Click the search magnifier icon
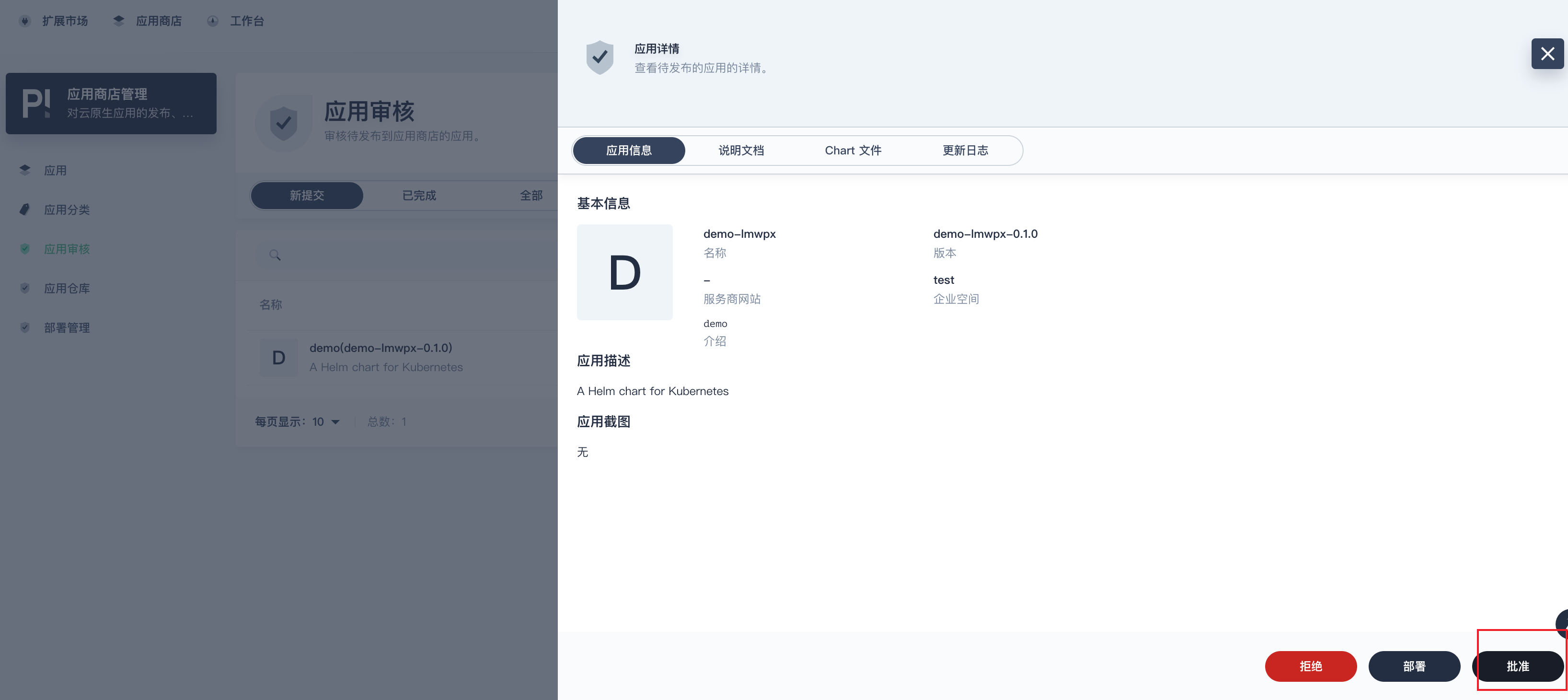The width and height of the screenshot is (1568, 700). [275, 255]
